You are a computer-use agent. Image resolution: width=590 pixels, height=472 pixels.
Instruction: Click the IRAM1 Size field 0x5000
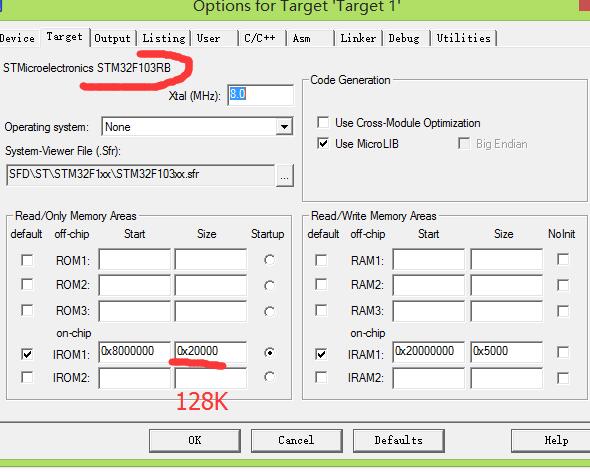[x=506, y=352]
